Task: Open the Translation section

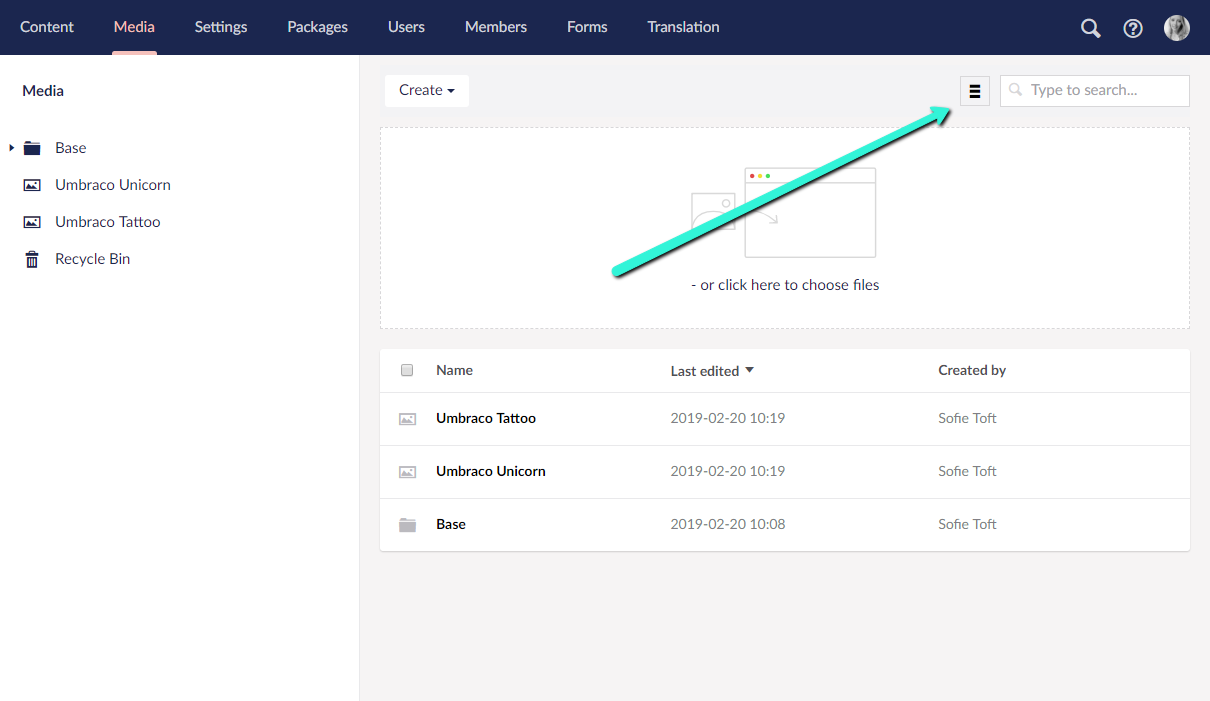Action: [683, 27]
